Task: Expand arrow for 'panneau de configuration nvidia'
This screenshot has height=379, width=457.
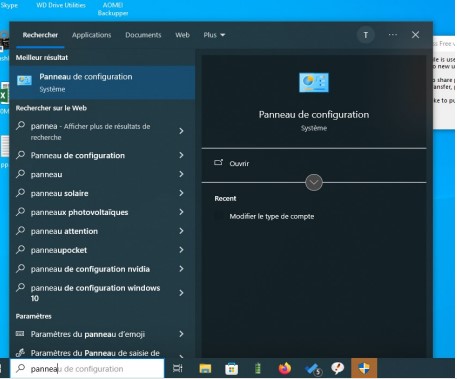Action: 181,269
